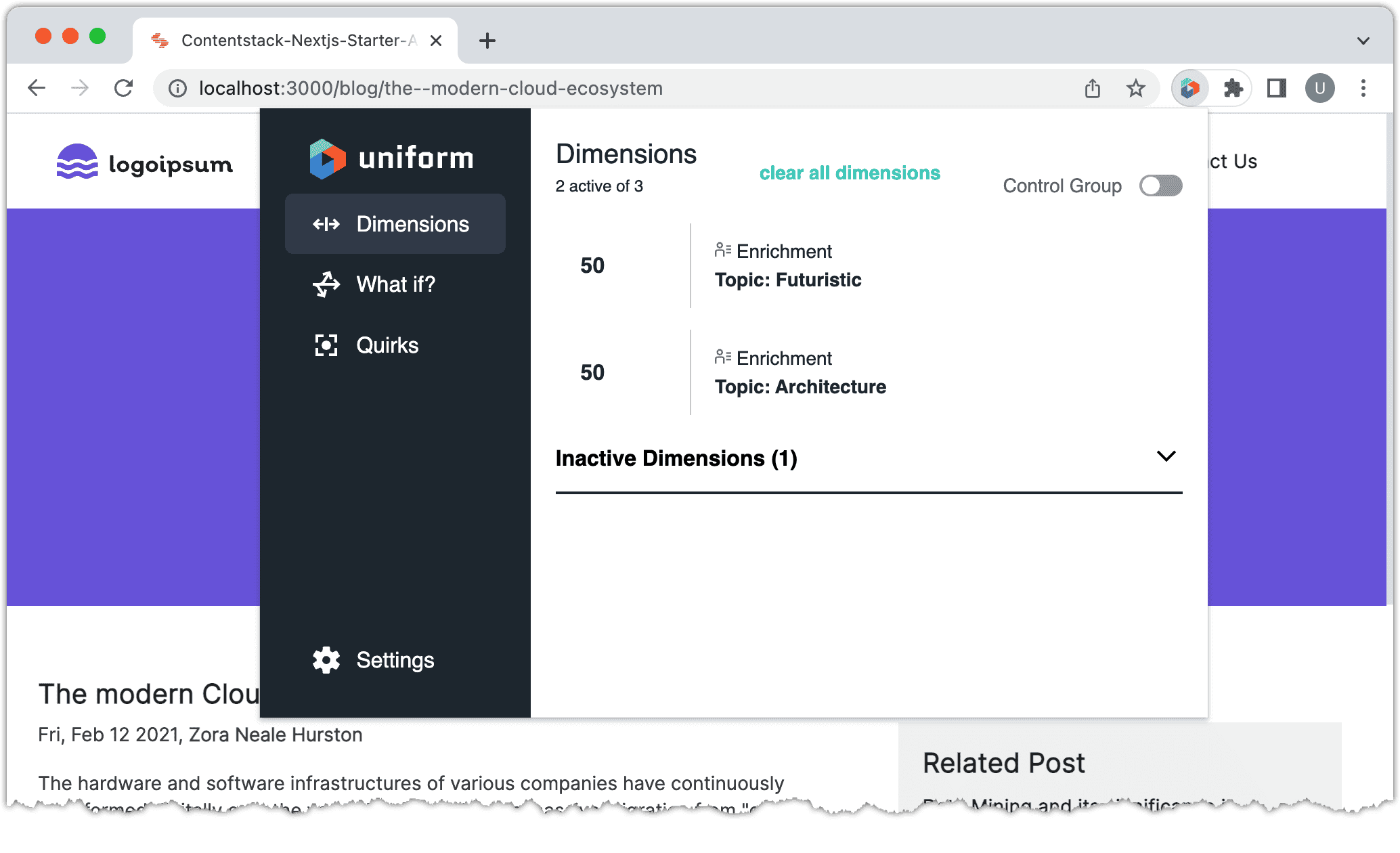Enable the Control Group toggle

pos(1160,185)
